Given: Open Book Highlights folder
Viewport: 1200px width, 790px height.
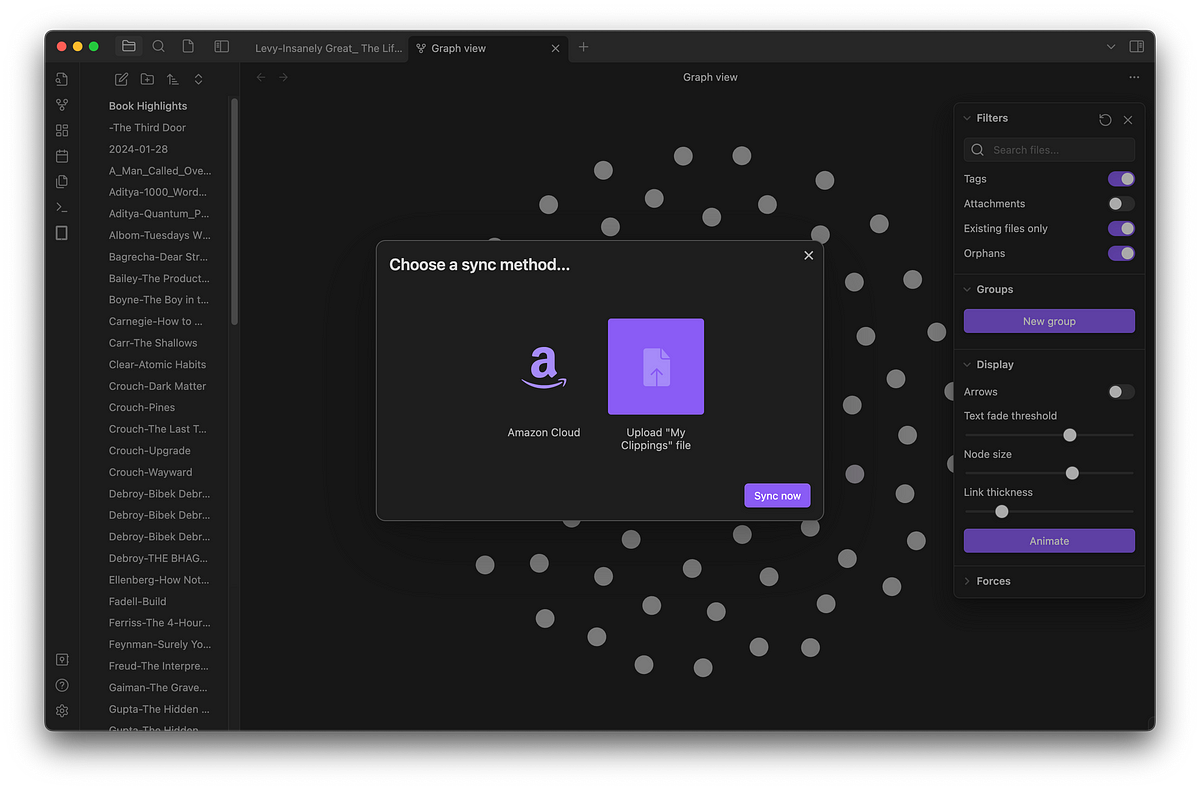Looking at the screenshot, I should click(148, 106).
